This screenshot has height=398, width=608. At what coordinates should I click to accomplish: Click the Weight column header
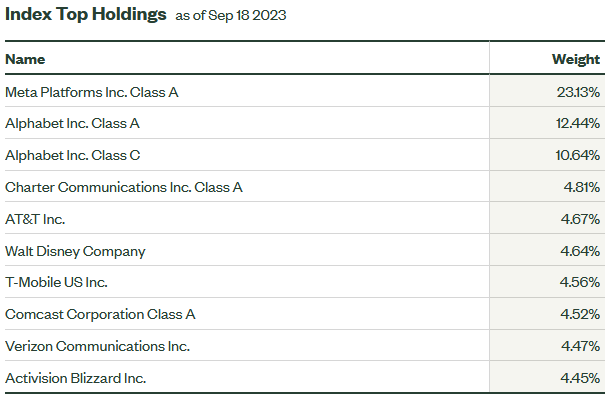pos(576,59)
